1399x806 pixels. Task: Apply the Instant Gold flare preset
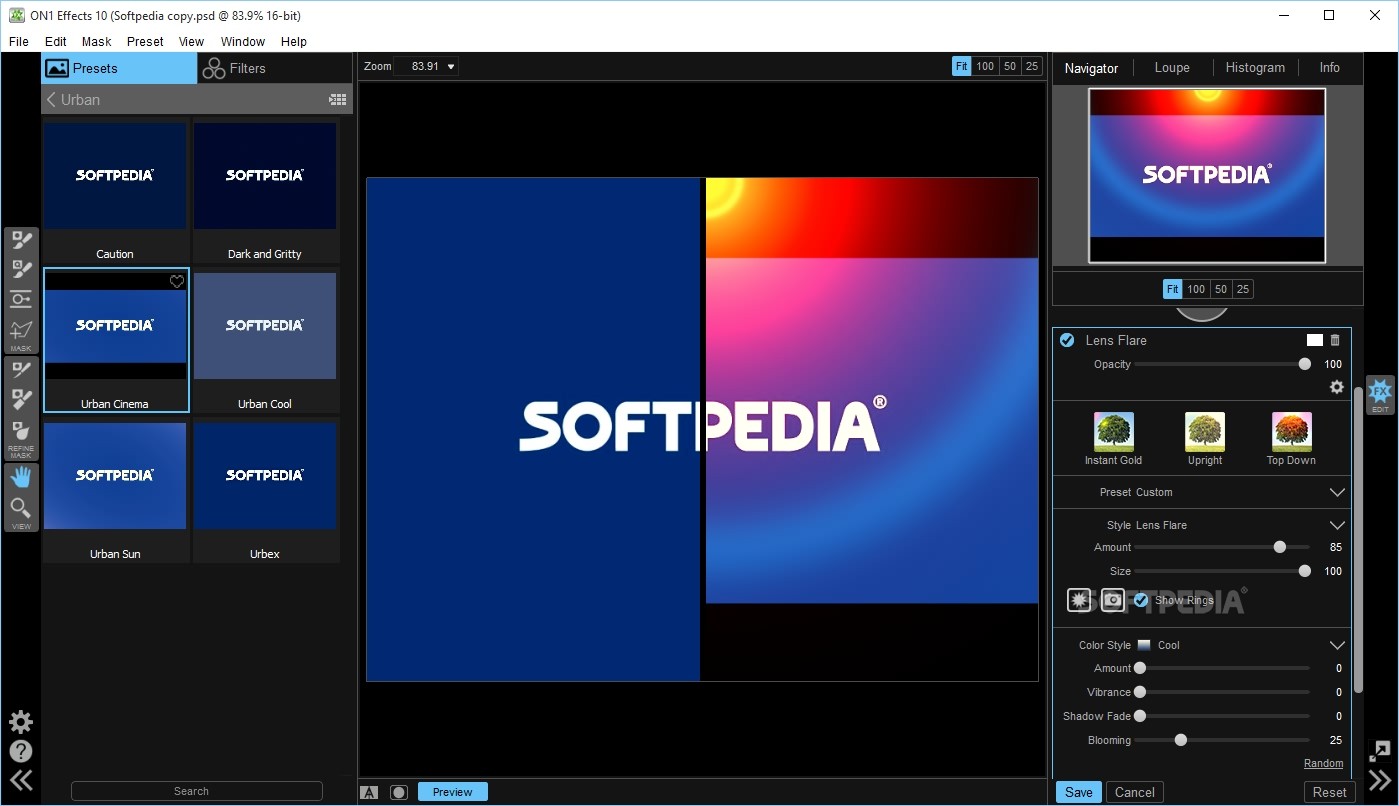1113,438
